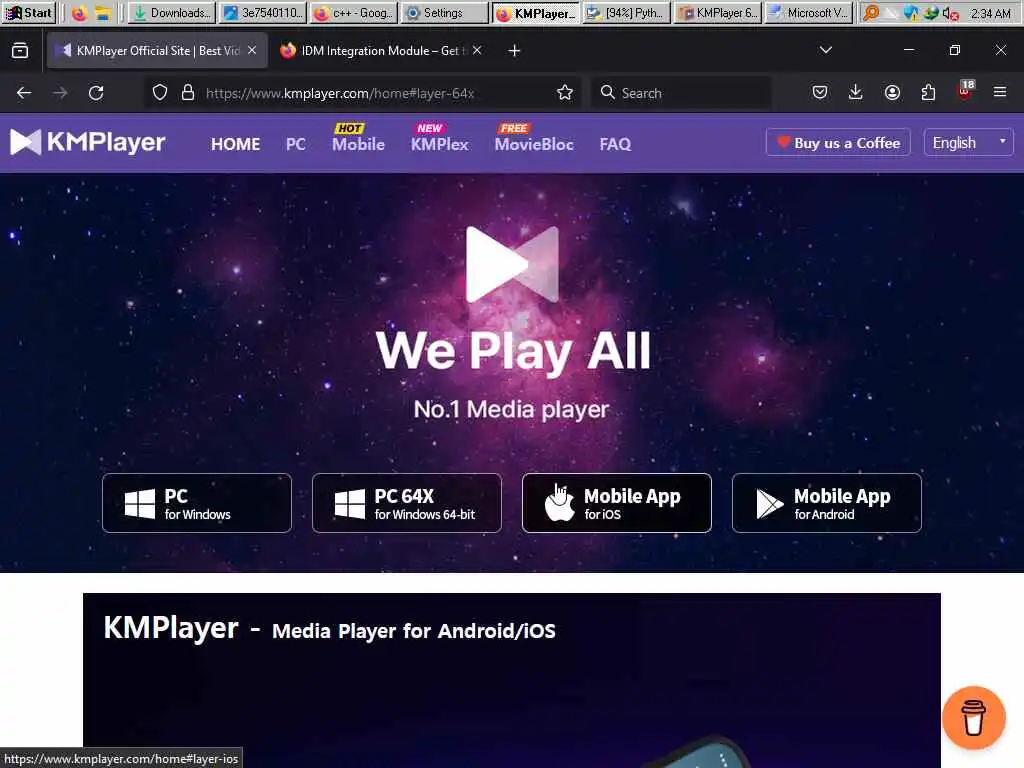Viewport: 1024px width, 768px height.
Task: Go back with the browser back arrow
Action: (24, 93)
